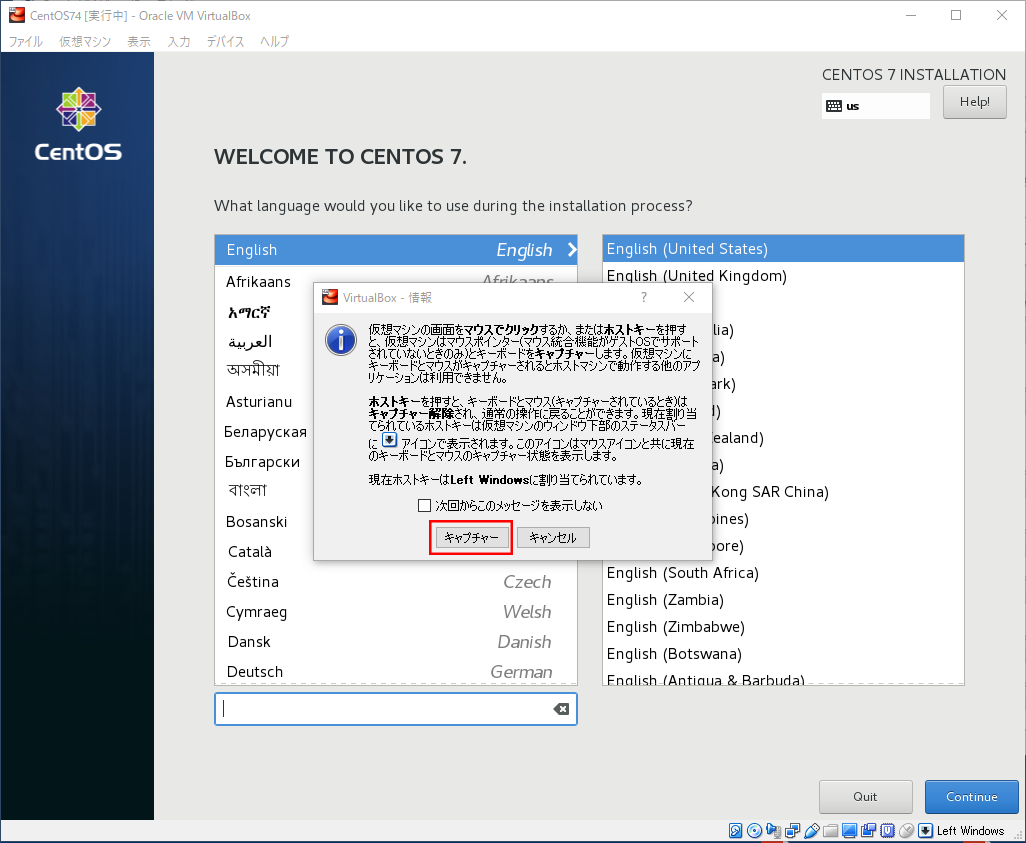Click the Help! button
The image size is (1026, 843).
tap(974, 102)
